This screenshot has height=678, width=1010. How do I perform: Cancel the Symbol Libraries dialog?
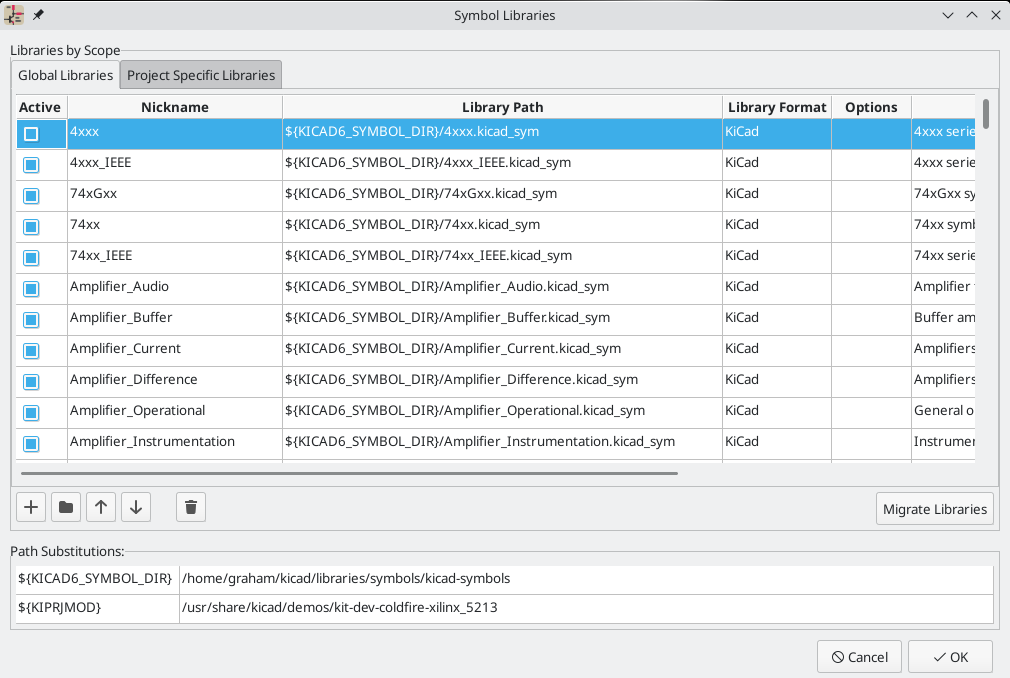click(x=859, y=657)
